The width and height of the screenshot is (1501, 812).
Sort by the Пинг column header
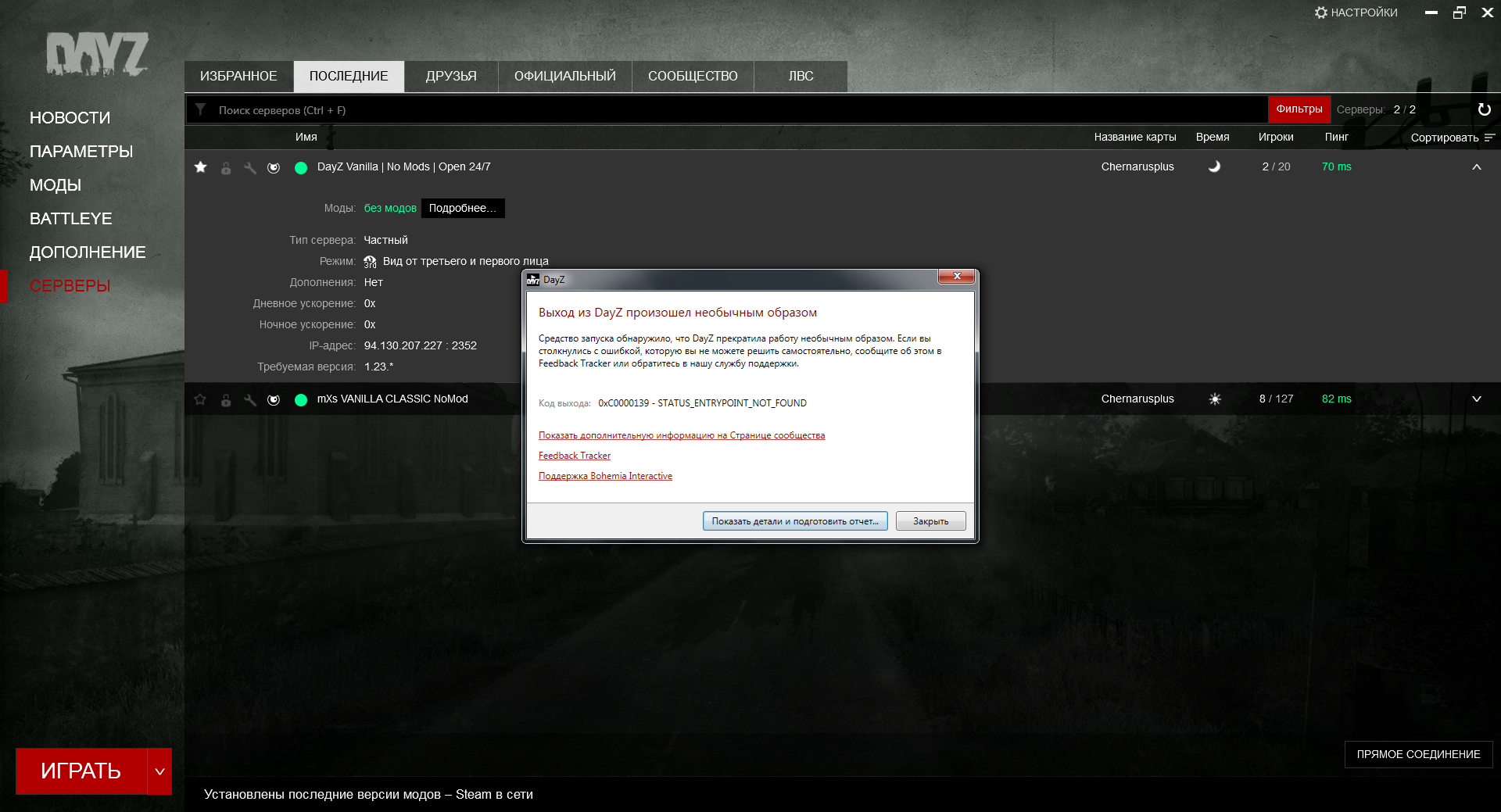(x=1337, y=138)
